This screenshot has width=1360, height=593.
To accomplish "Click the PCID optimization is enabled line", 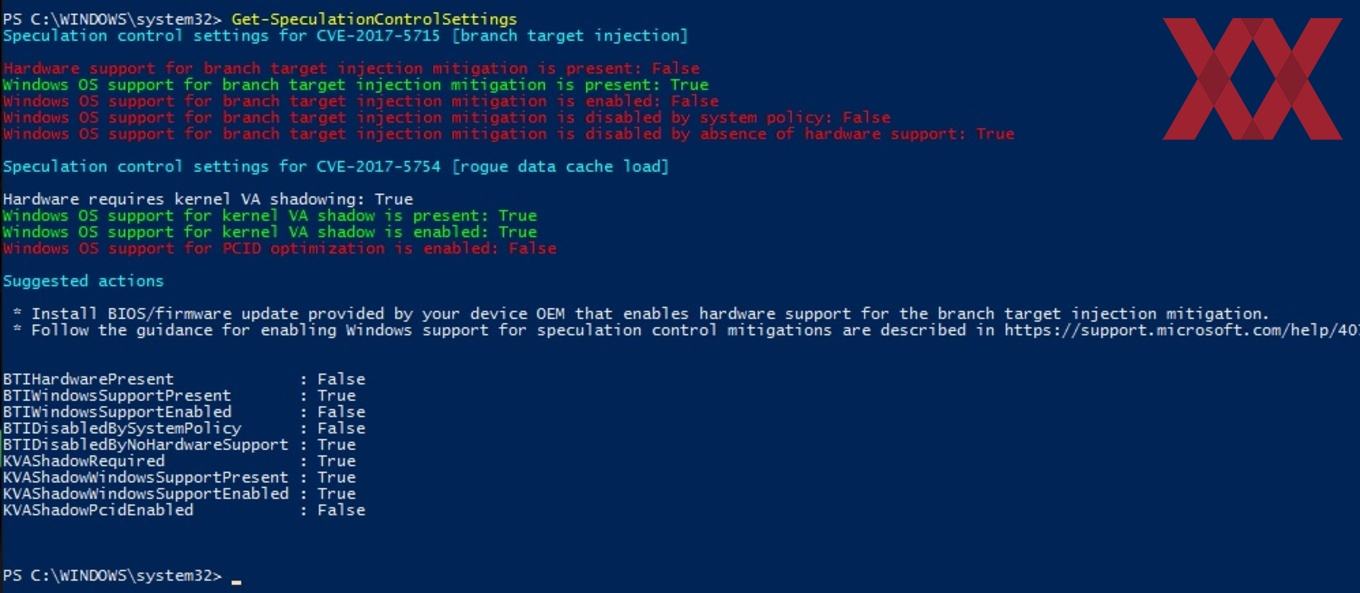I will [x=279, y=249].
